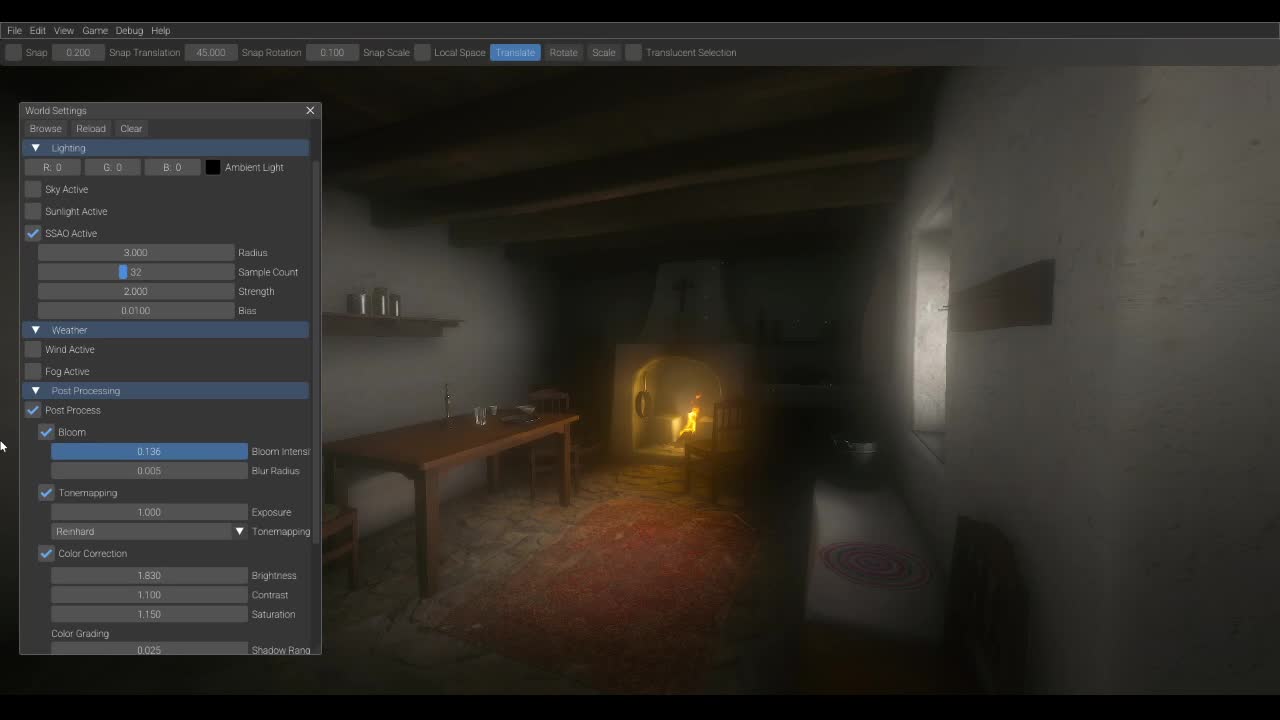Disable the Color Correction checkbox
This screenshot has height=720, width=1280.
pyautogui.click(x=46, y=554)
